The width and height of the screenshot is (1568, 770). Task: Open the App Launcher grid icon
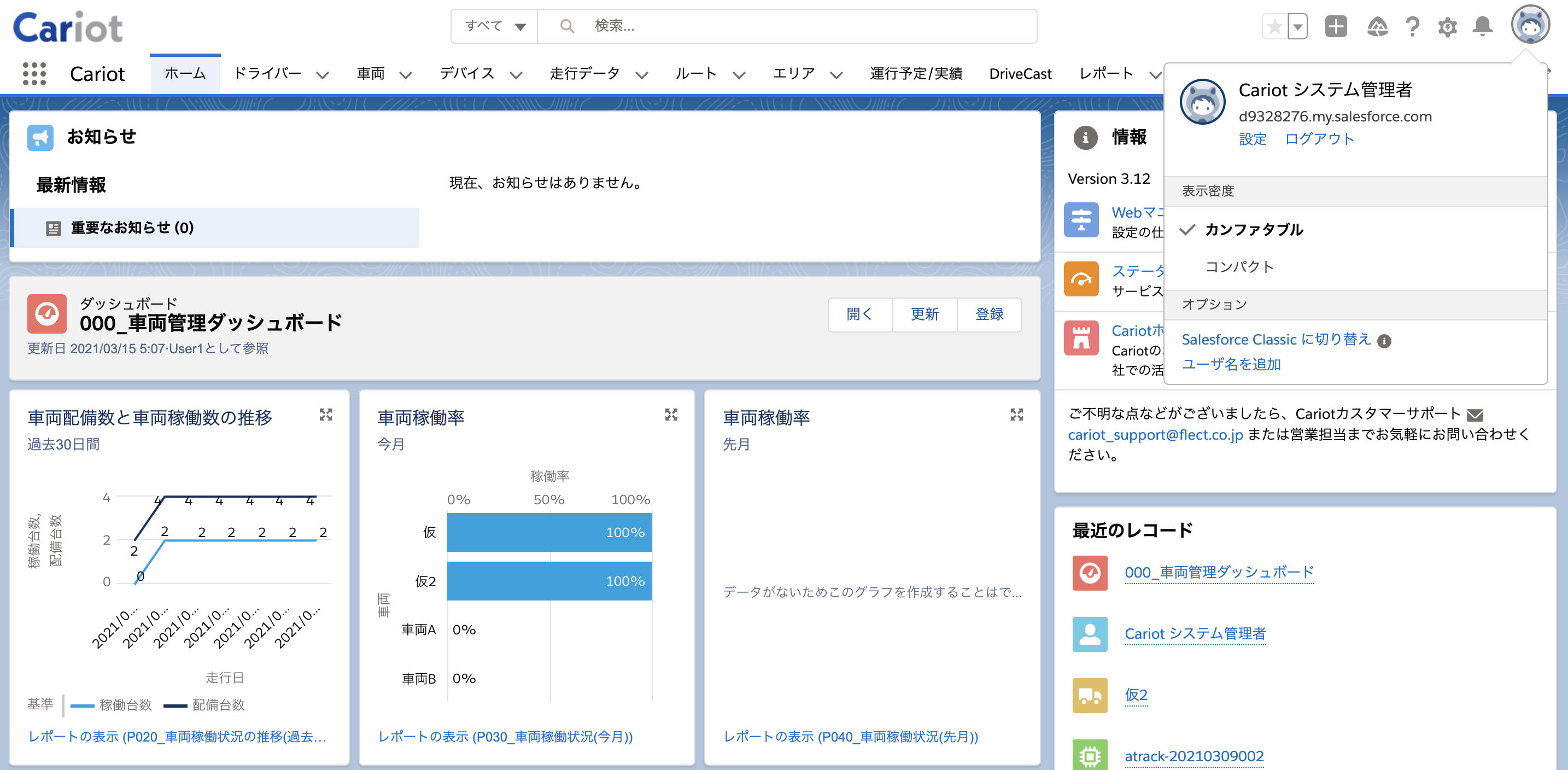(x=34, y=74)
